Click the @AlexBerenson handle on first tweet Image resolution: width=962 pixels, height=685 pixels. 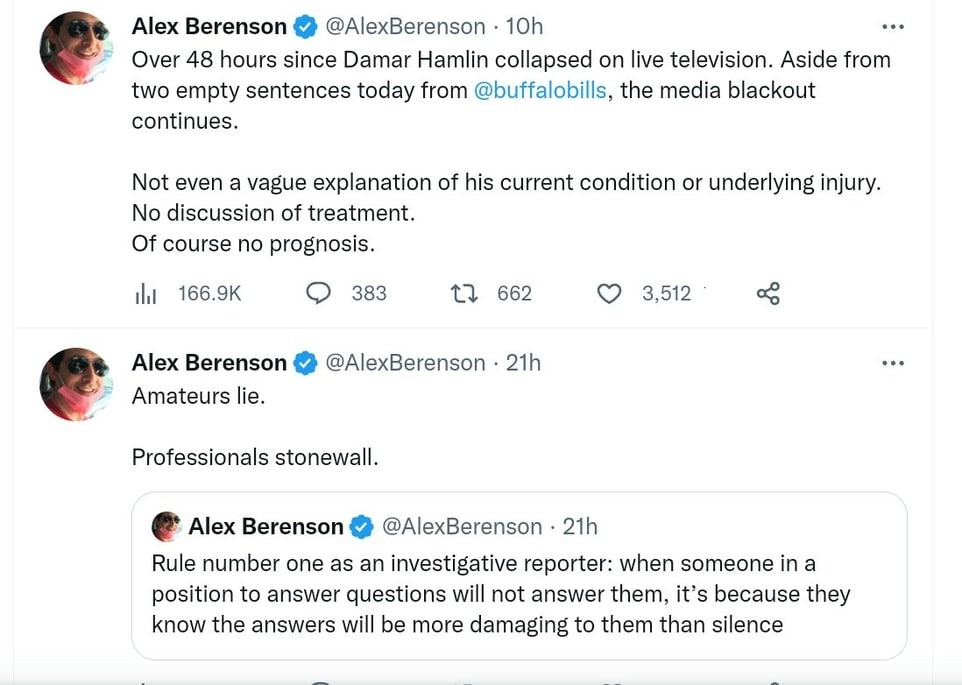(406, 27)
